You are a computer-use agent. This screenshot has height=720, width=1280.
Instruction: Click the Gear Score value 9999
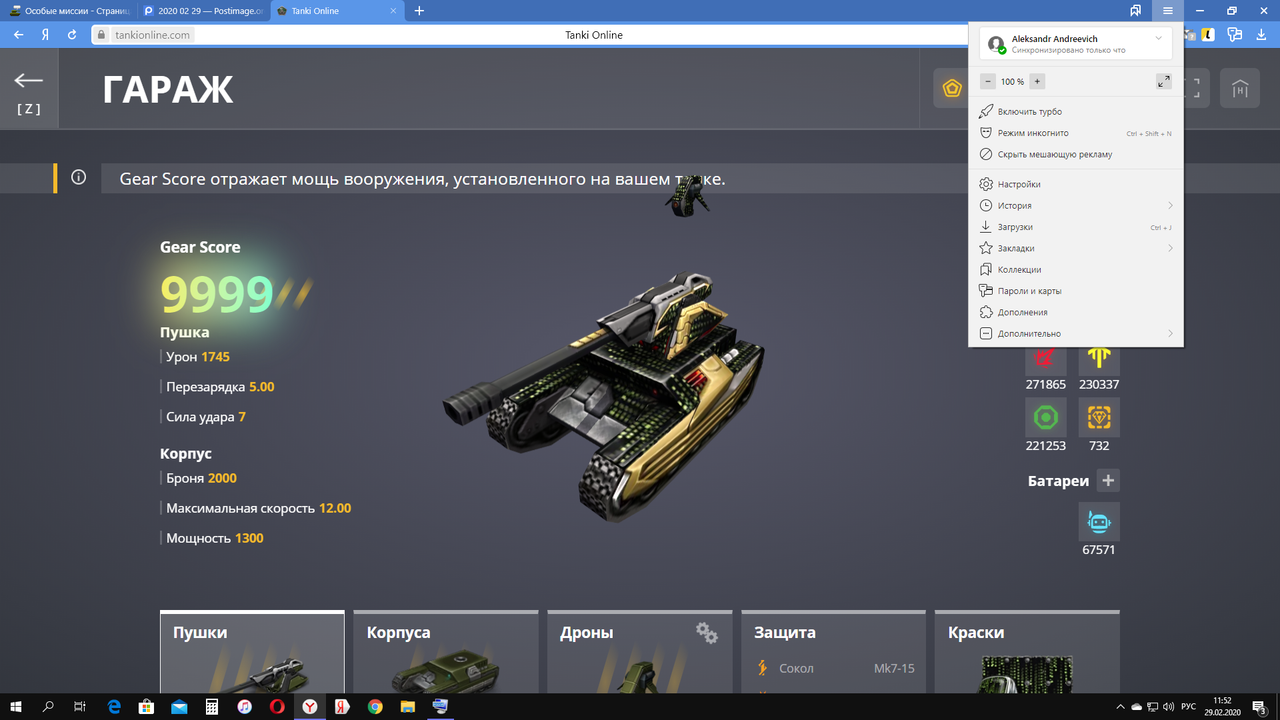pos(217,293)
